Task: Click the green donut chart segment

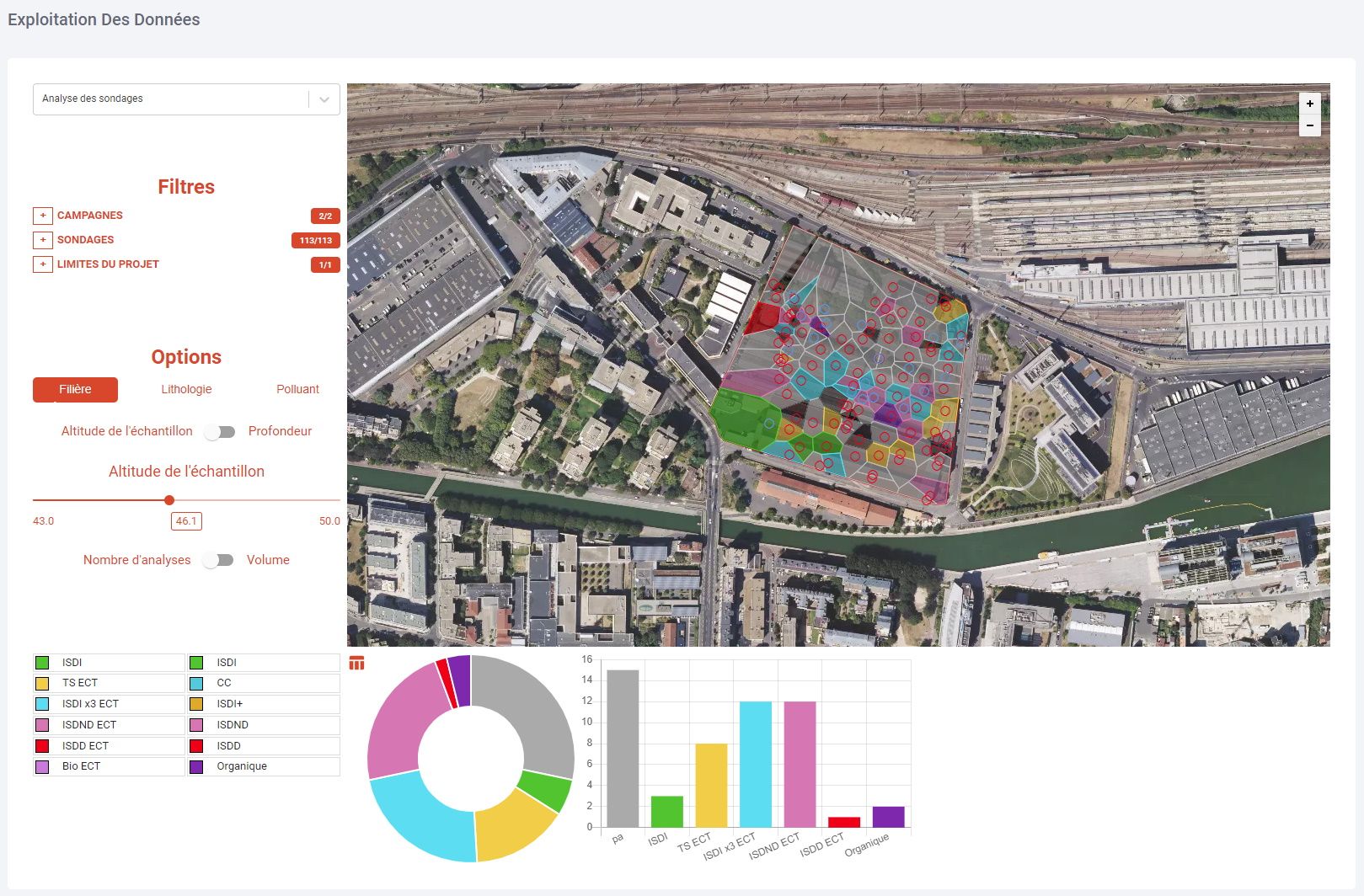Action: coord(545,791)
